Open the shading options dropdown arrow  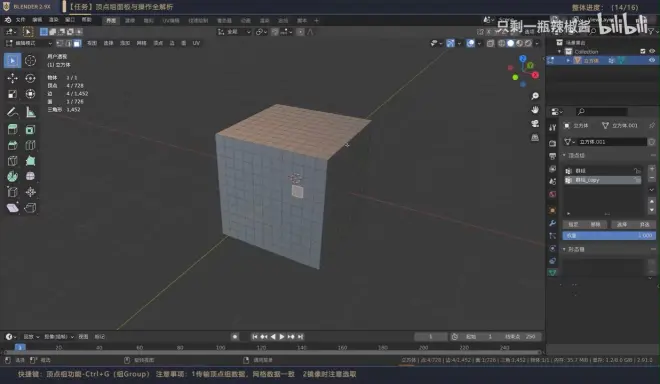tap(537, 43)
